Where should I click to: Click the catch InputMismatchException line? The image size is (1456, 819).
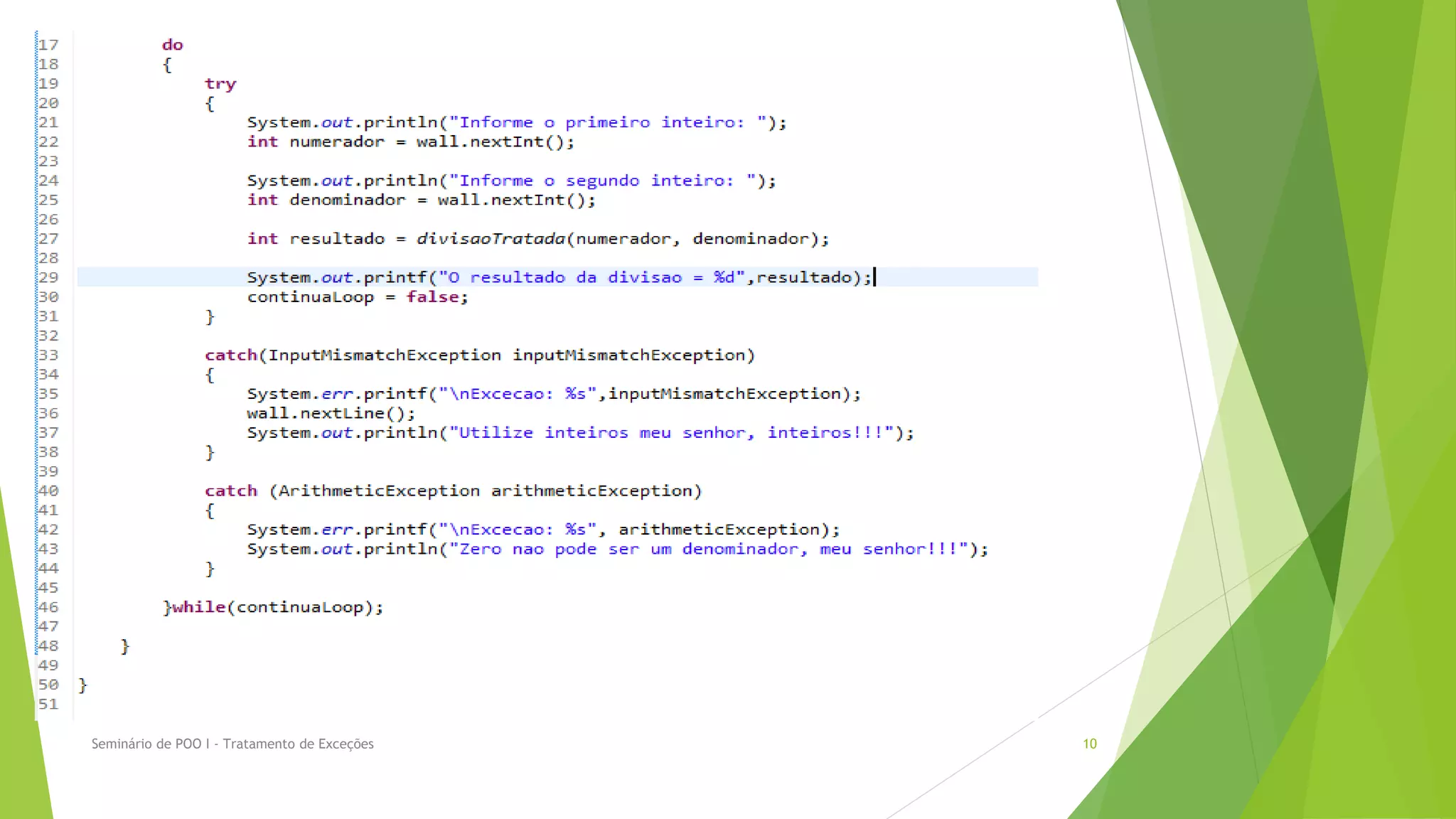click(479, 355)
